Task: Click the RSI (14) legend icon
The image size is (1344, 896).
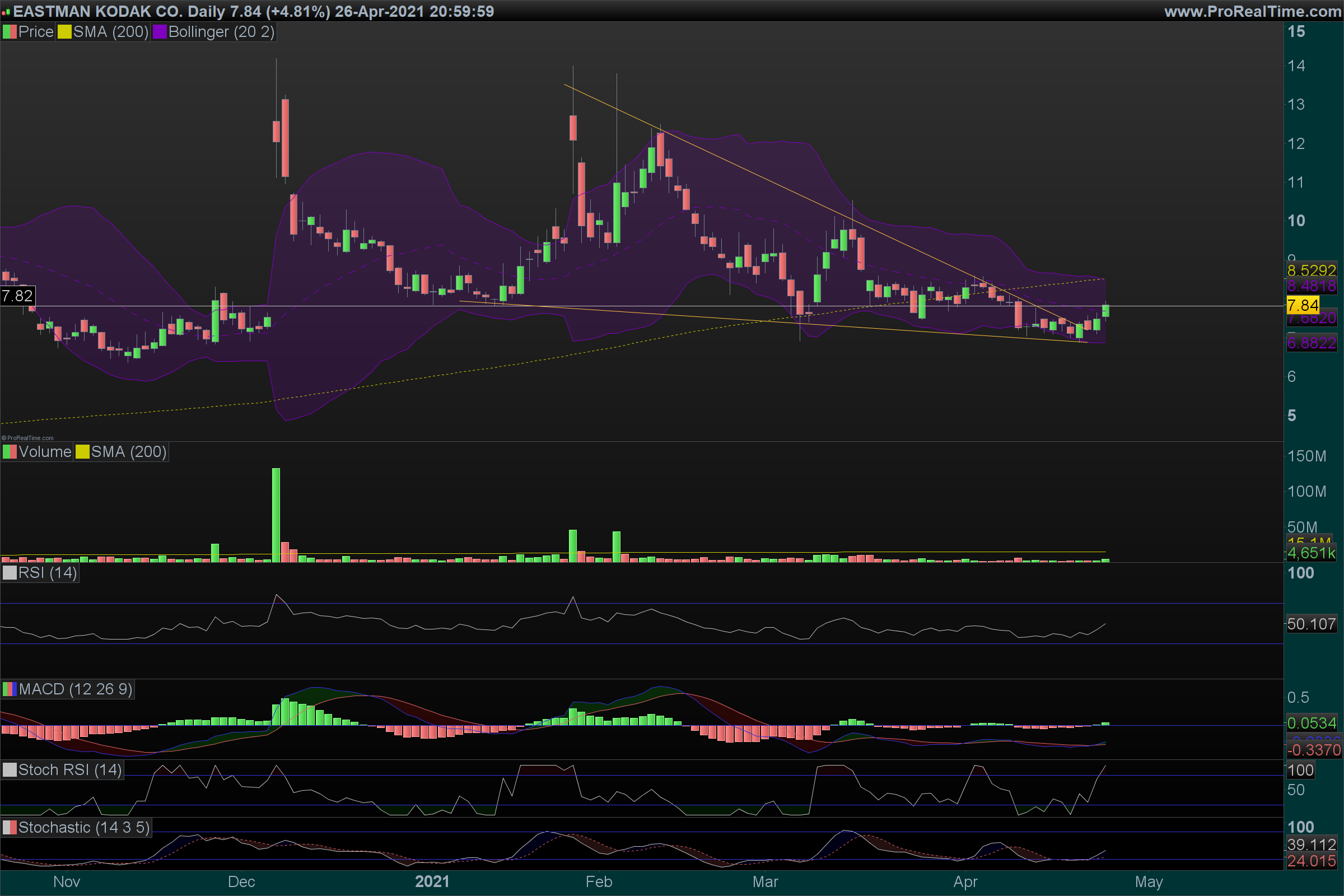Action: (x=10, y=572)
